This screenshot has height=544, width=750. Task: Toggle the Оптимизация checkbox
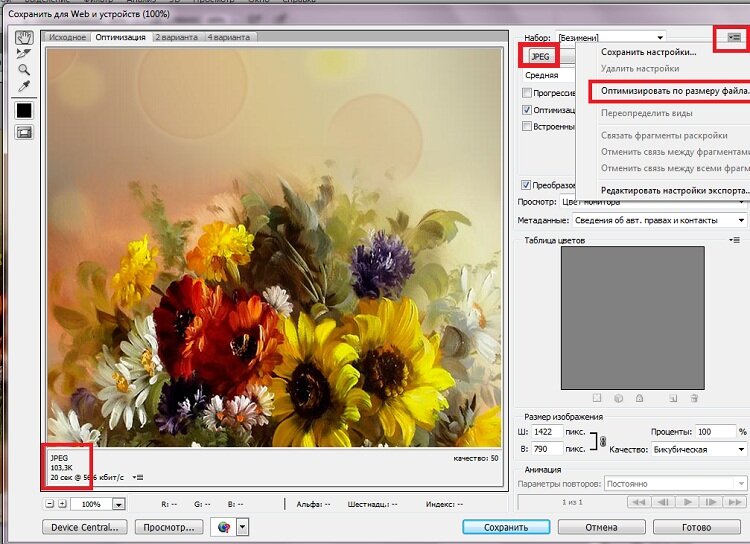pyautogui.click(x=527, y=110)
